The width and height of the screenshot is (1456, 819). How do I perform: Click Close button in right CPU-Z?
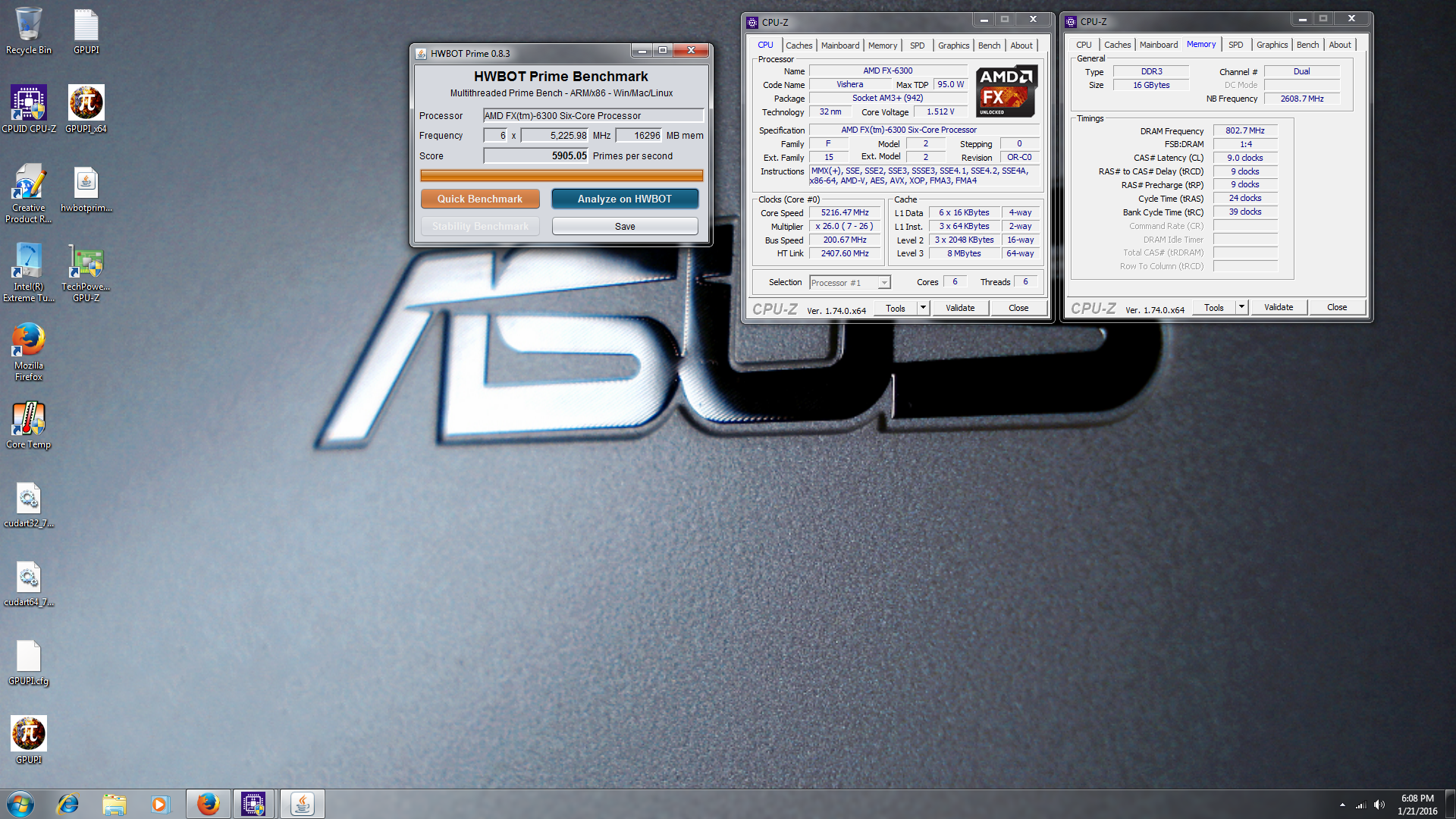(1337, 307)
